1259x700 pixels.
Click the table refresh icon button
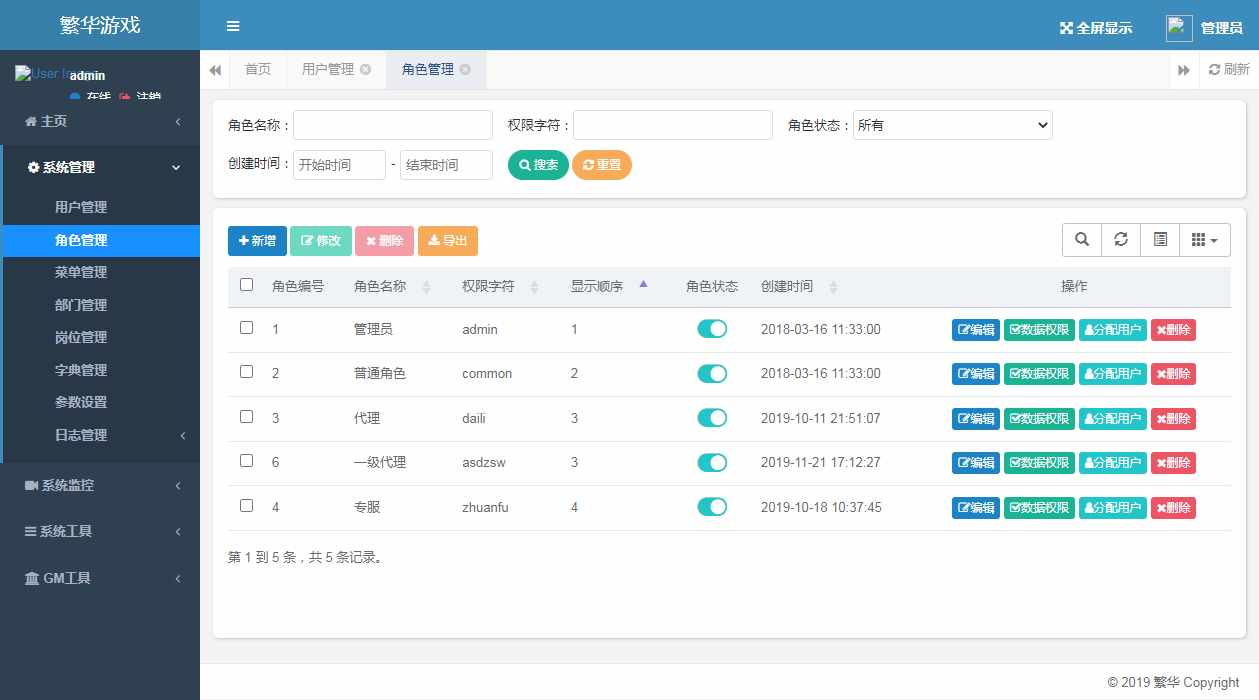click(1121, 240)
